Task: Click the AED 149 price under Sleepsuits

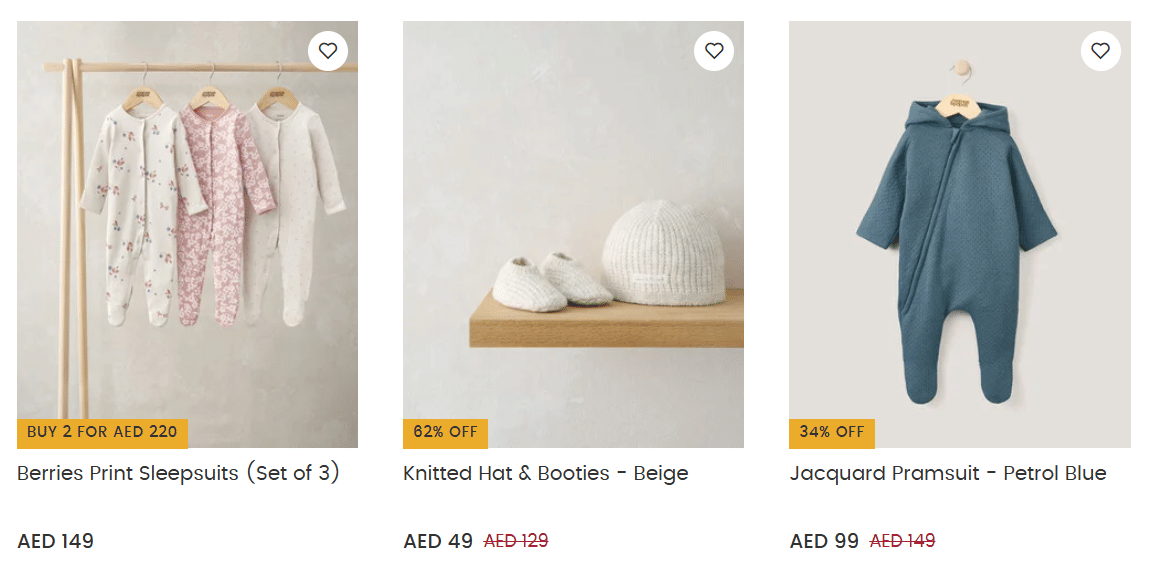Action: coord(56,542)
